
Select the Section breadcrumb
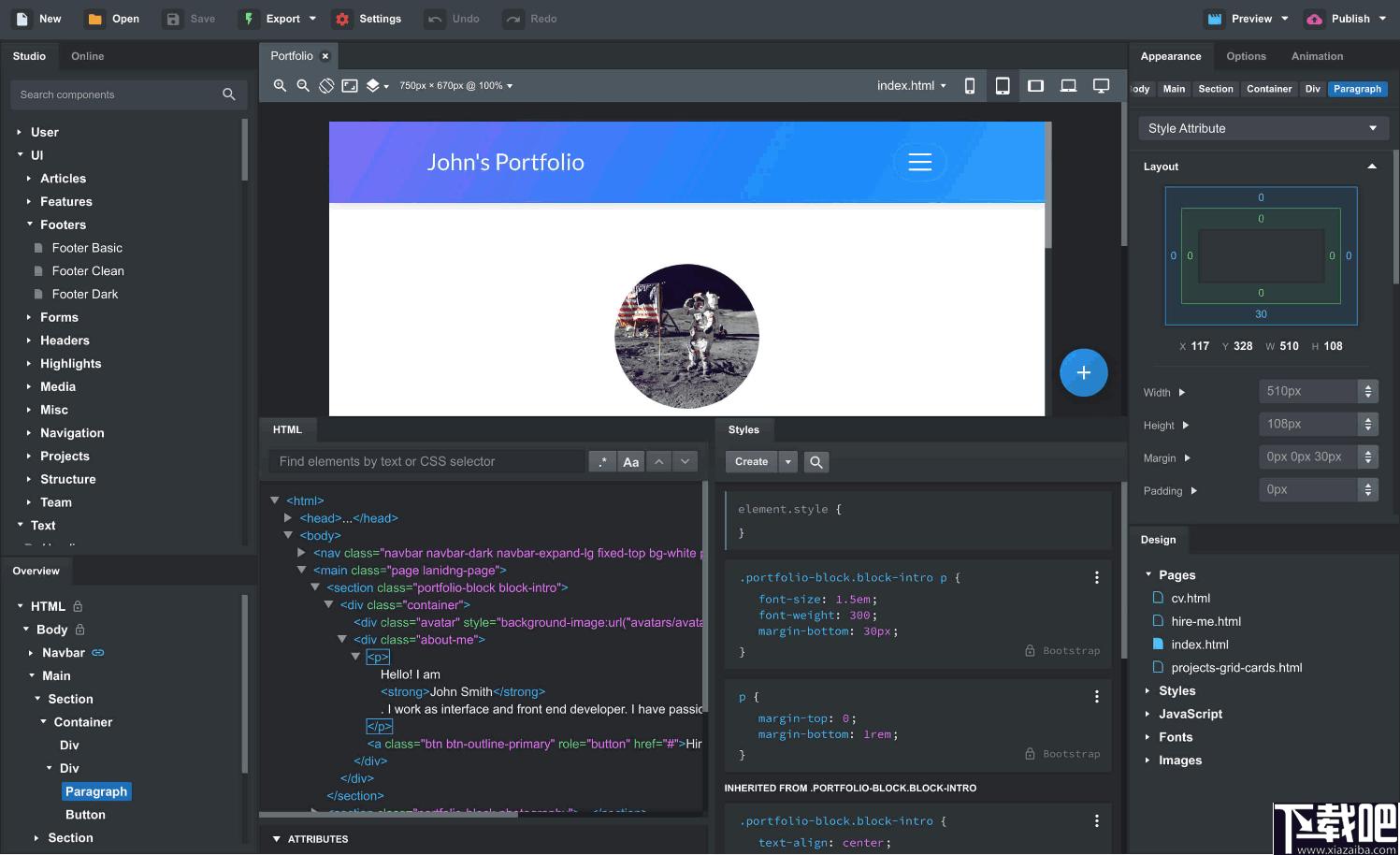(x=1216, y=89)
